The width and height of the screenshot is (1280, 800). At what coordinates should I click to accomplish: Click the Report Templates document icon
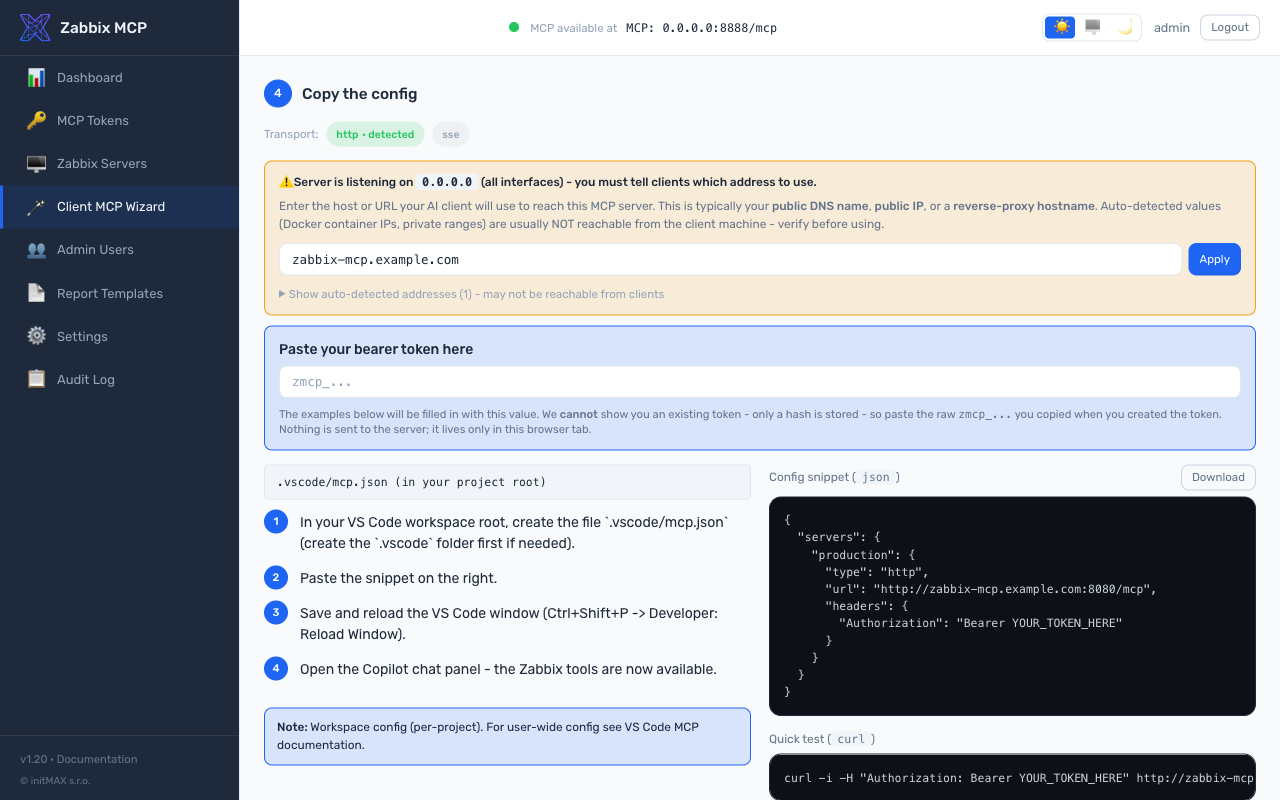pos(36,293)
